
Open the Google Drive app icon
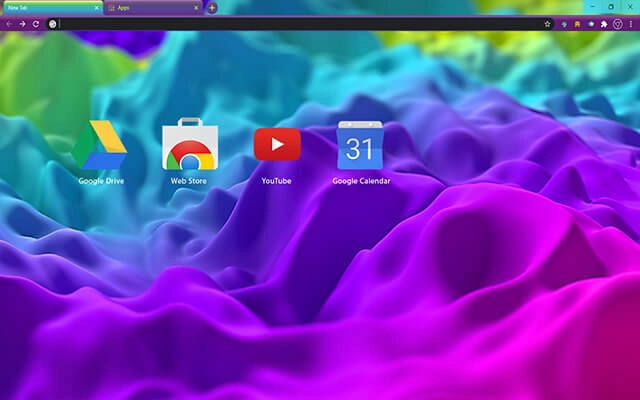tap(100, 145)
